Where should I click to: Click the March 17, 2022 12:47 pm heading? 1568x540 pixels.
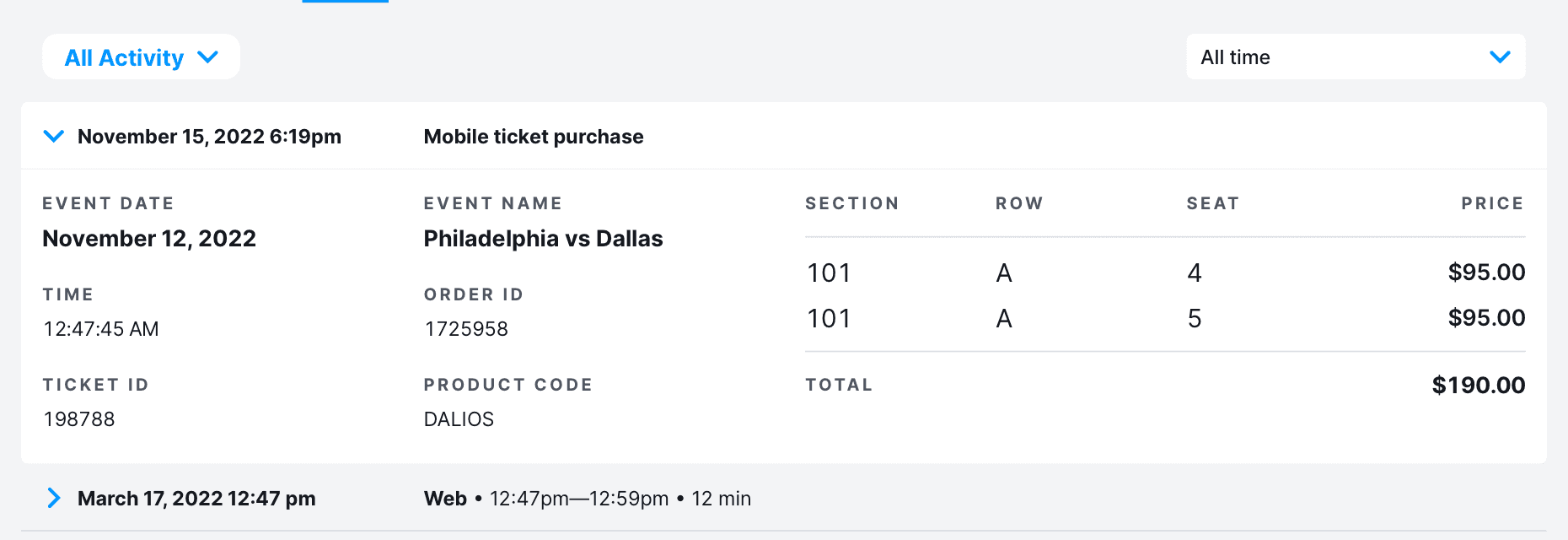tap(196, 499)
